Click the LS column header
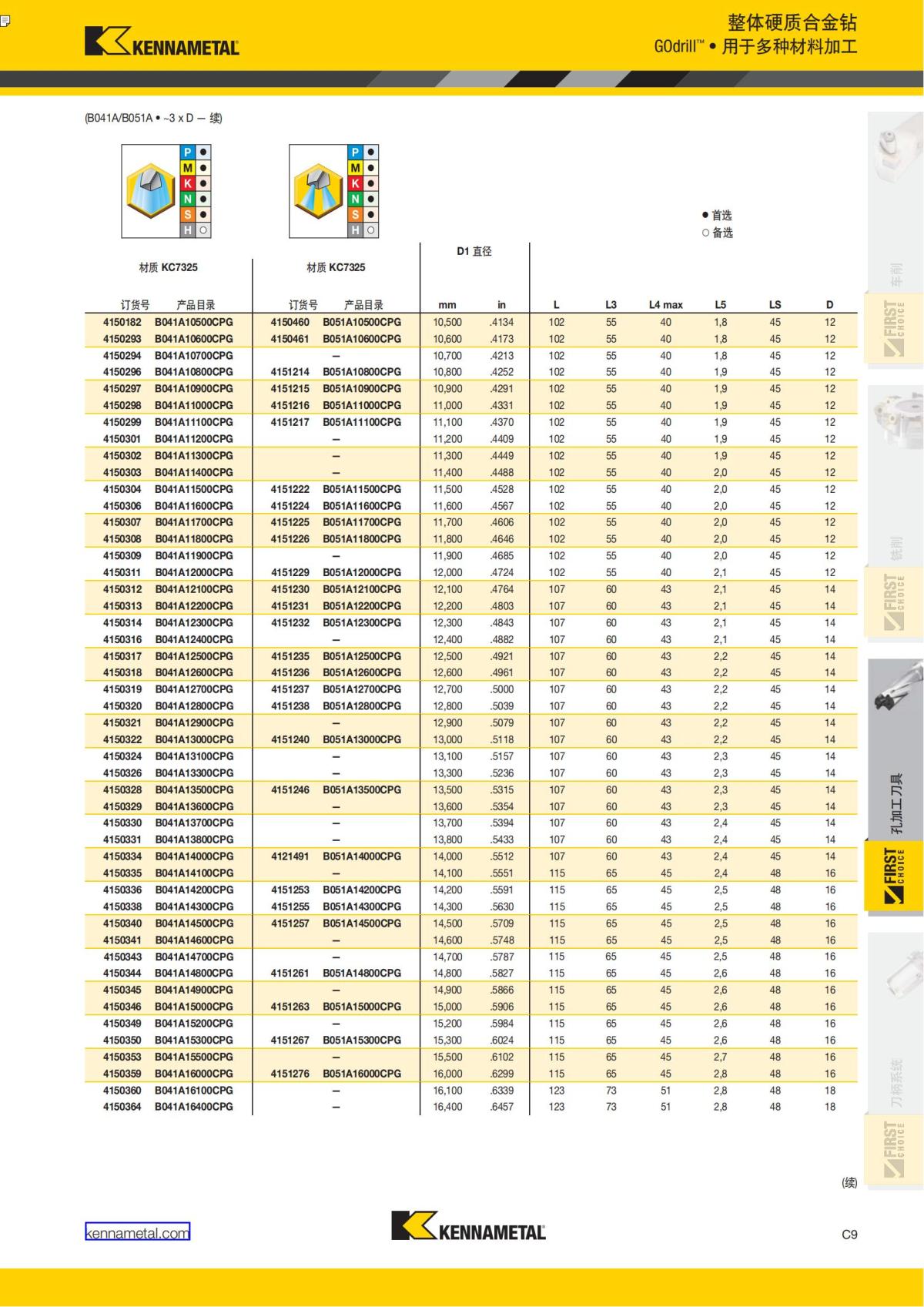 coord(775,305)
